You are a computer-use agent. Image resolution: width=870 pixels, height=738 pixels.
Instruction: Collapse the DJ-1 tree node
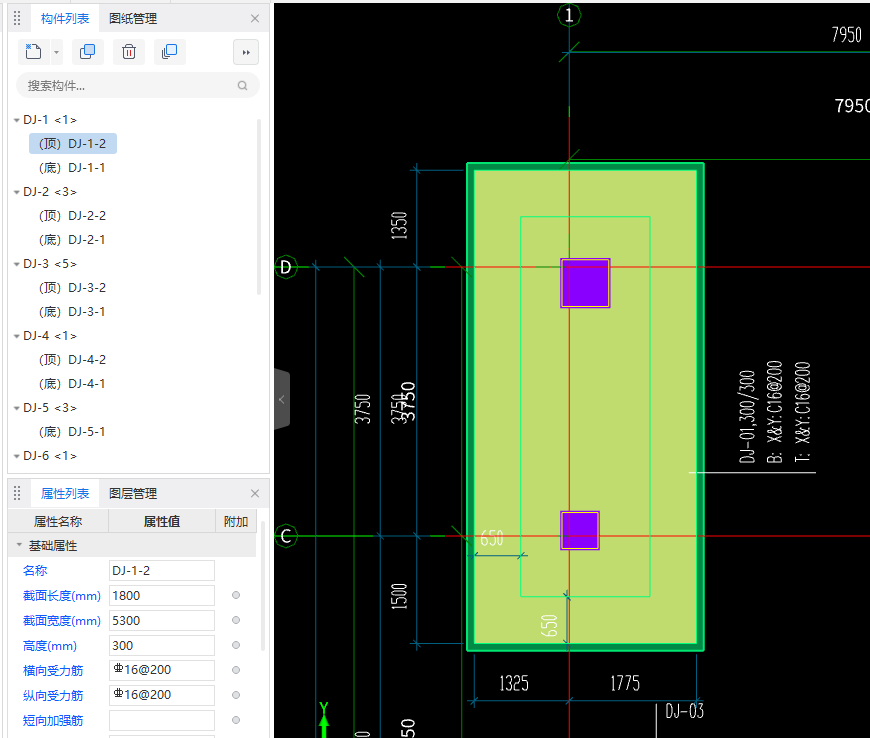pos(17,120)
